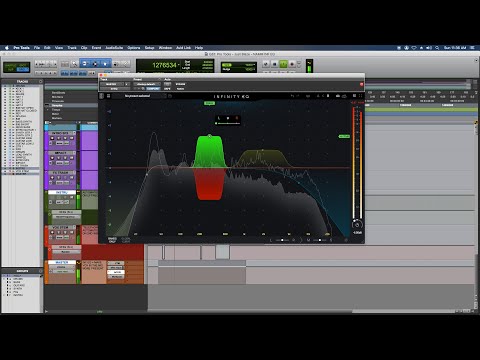This screenshot has width=480, height=360.
Task: Open the Track menu
Action: click(x=72, y=48)
